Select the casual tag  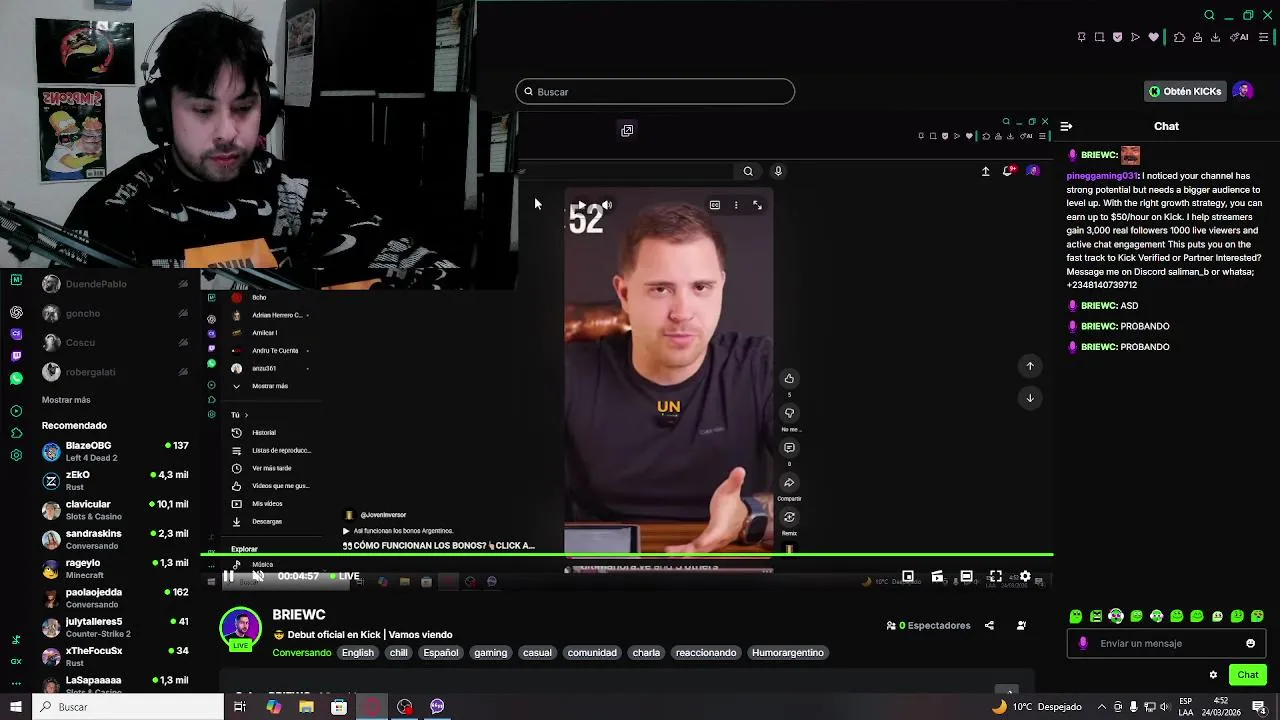click(537, 653)
